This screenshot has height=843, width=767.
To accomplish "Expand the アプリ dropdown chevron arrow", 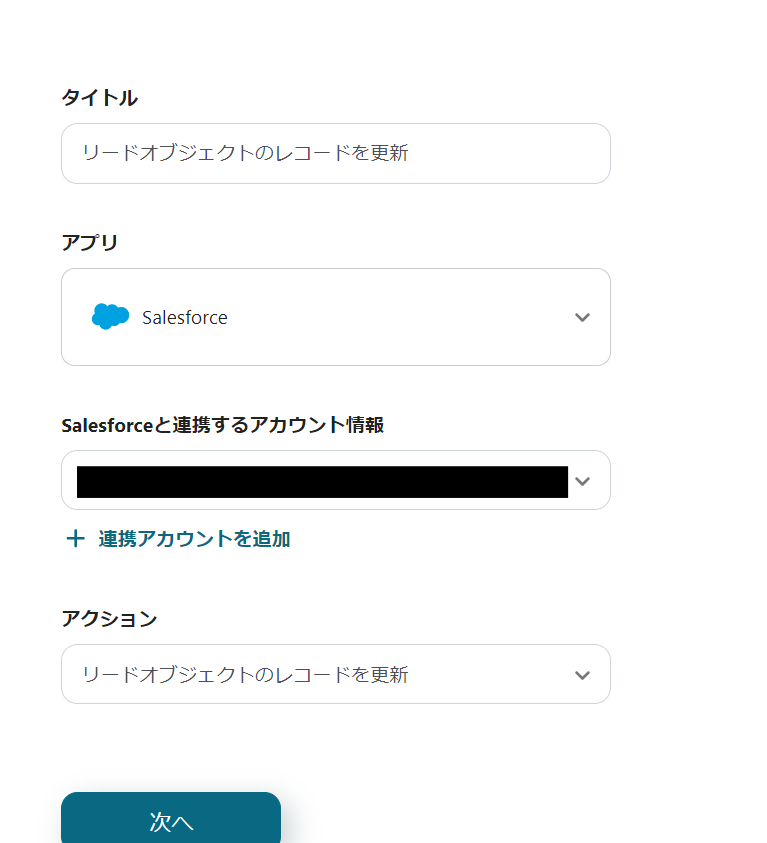I will [x=582, y=317].
